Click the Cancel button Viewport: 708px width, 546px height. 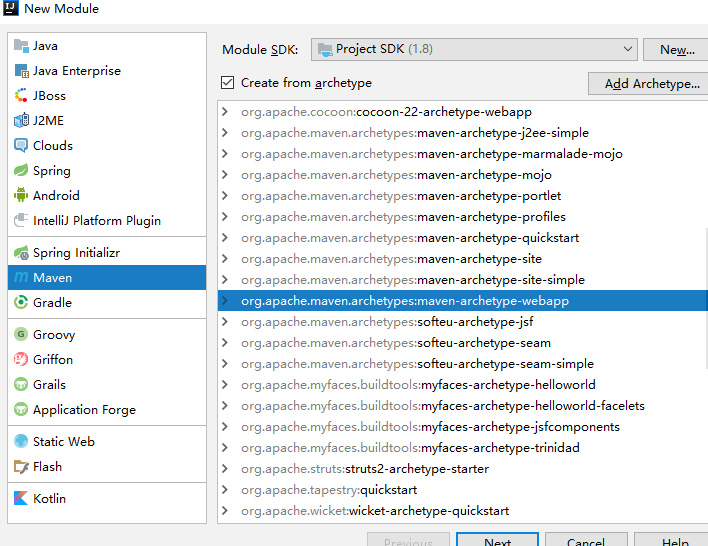[x=586, y=540]
